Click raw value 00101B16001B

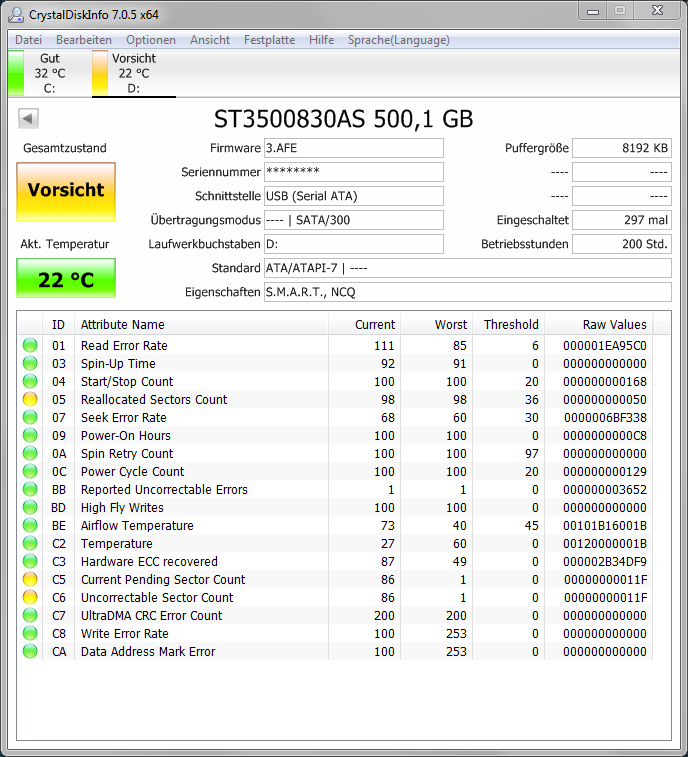coord(604,526)
